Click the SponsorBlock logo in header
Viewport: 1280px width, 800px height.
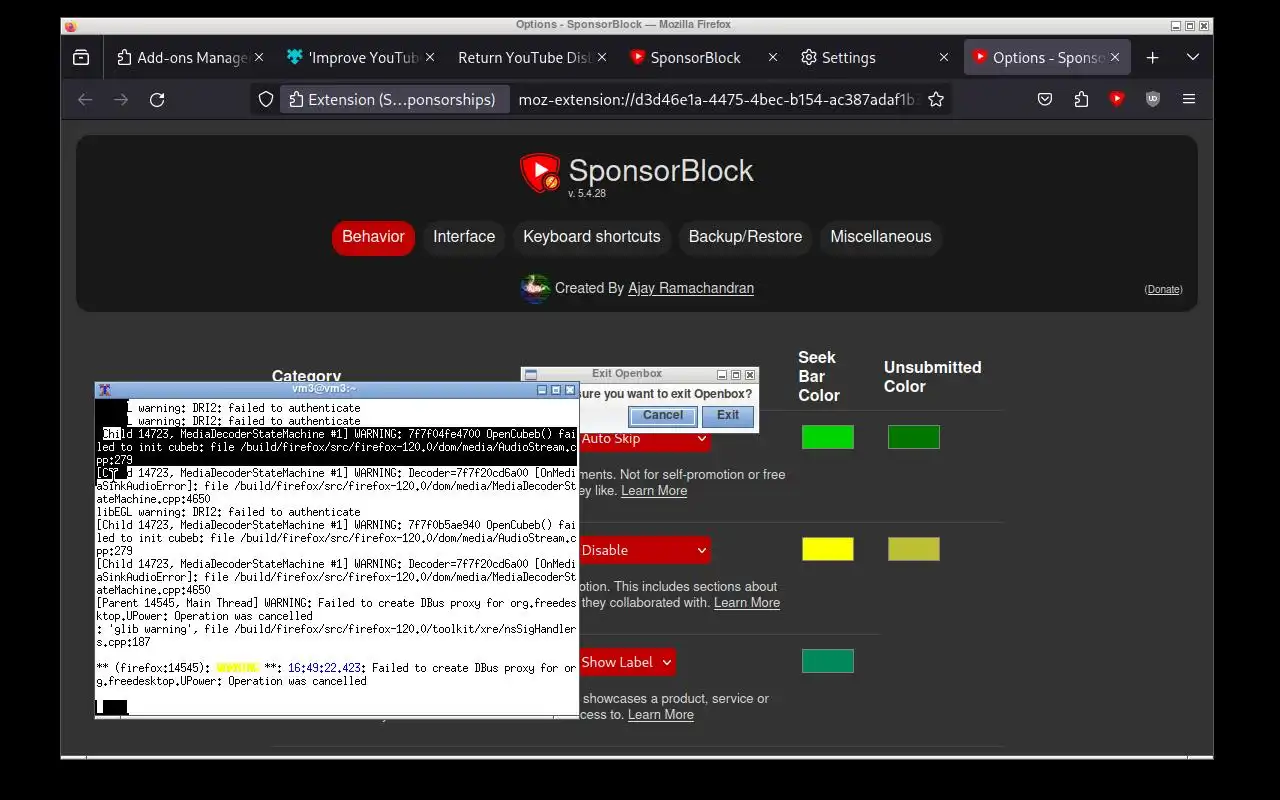(x=540, y=173)
